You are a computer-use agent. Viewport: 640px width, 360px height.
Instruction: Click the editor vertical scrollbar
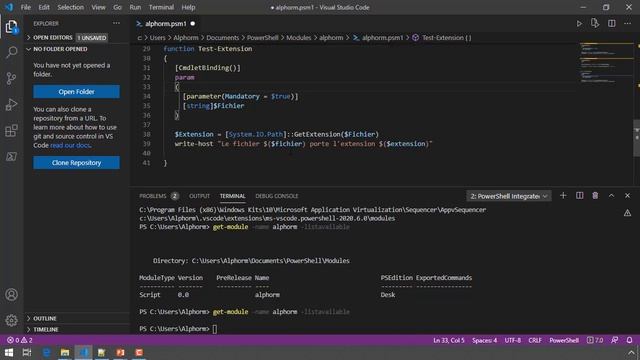(x=636, y=138)
